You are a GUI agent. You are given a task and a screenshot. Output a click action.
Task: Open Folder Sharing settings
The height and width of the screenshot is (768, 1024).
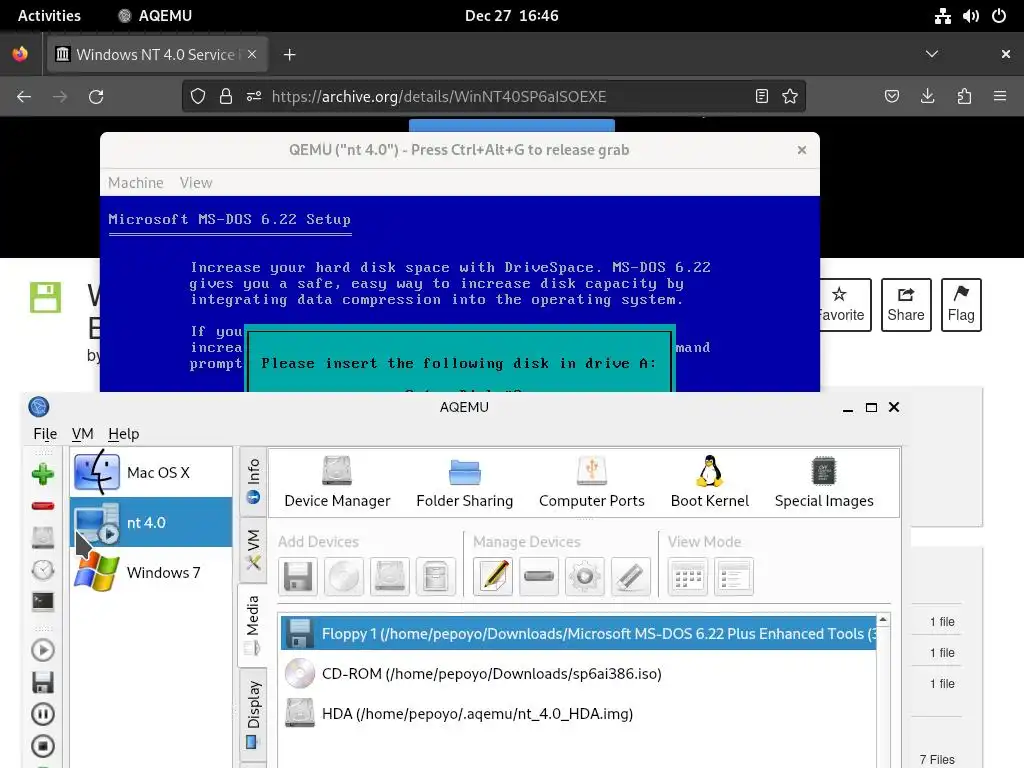[464, 483]
